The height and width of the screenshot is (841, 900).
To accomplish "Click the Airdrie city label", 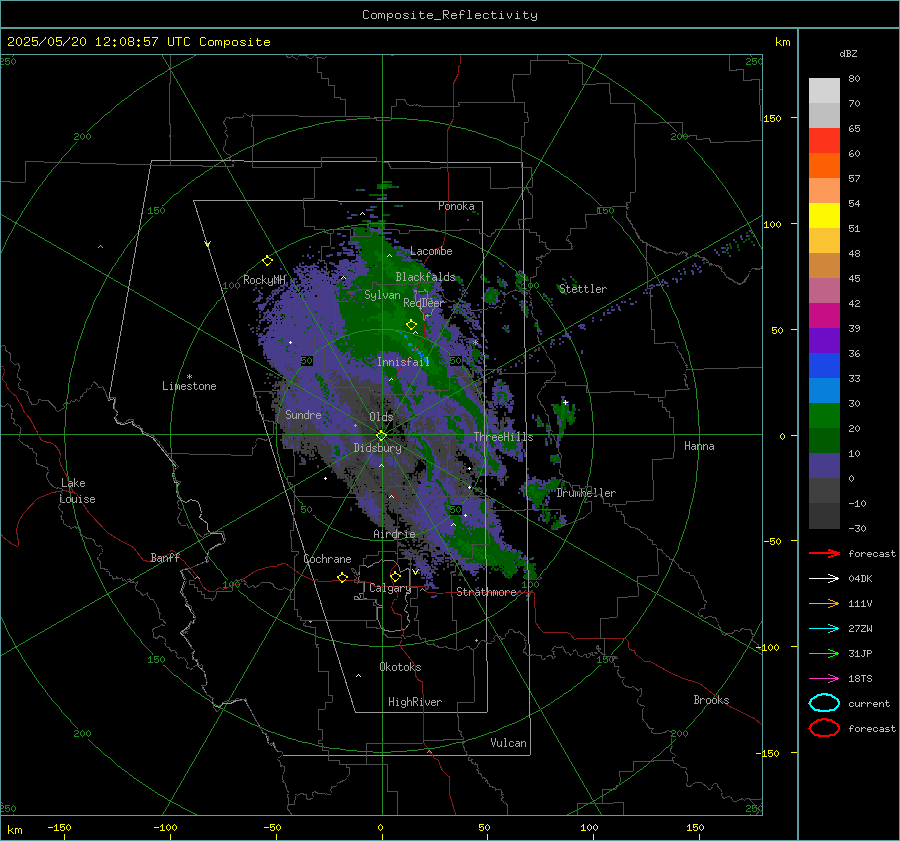I will pyautogui.click(x=394, y=534).
